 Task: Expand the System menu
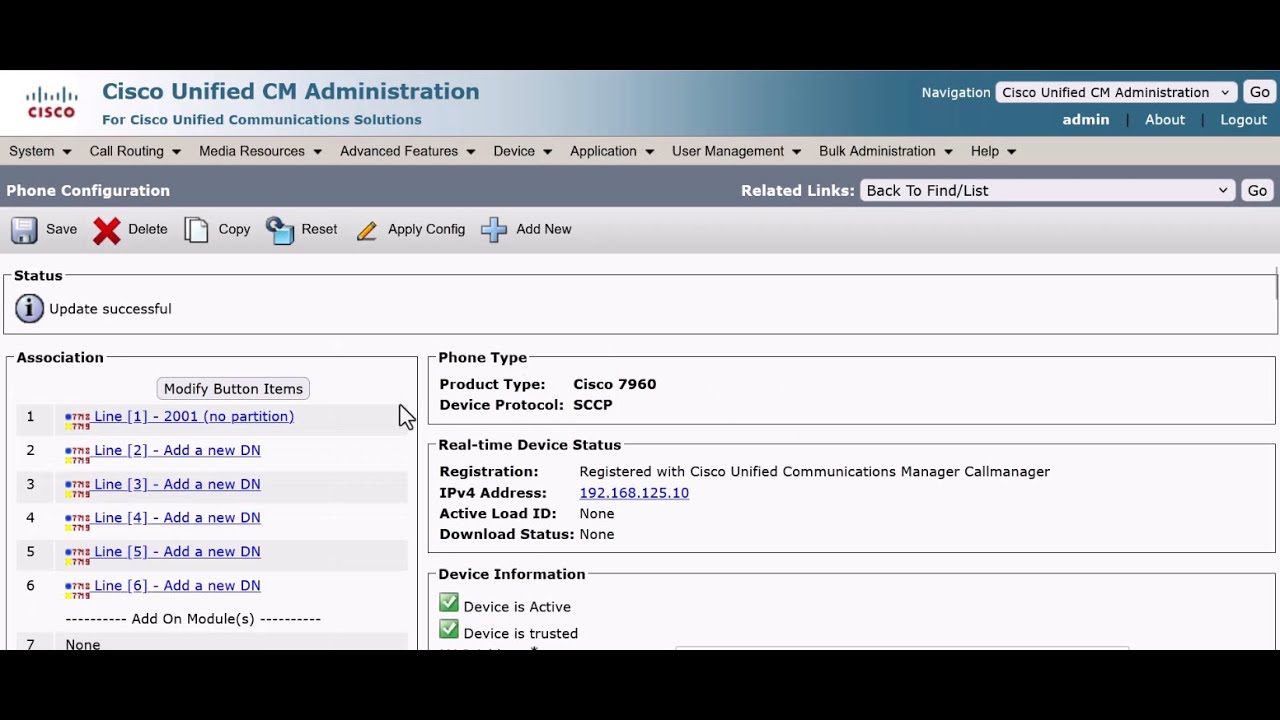(x=40, y=151)
